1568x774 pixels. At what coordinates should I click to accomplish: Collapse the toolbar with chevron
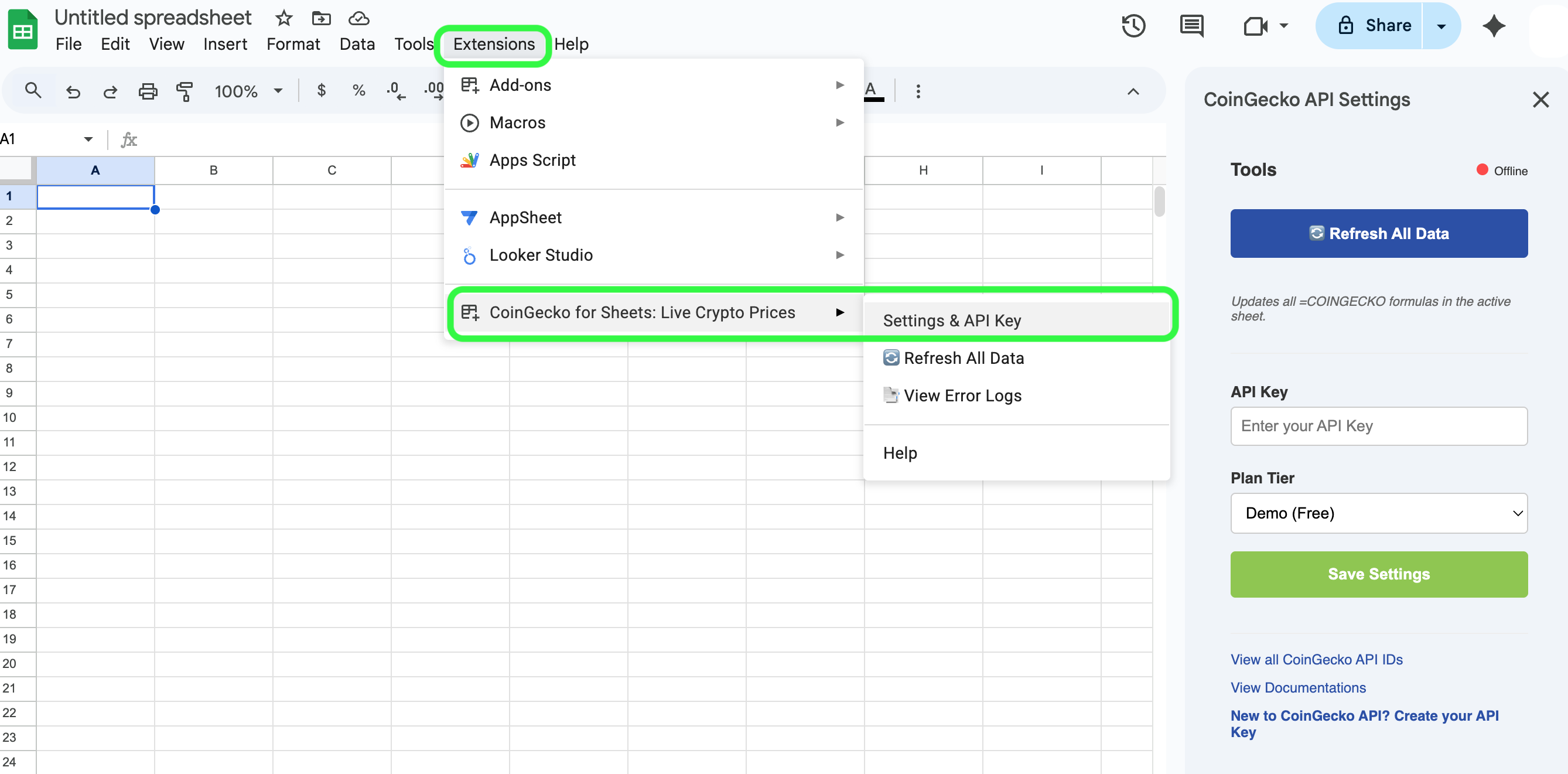(1133, 91)
